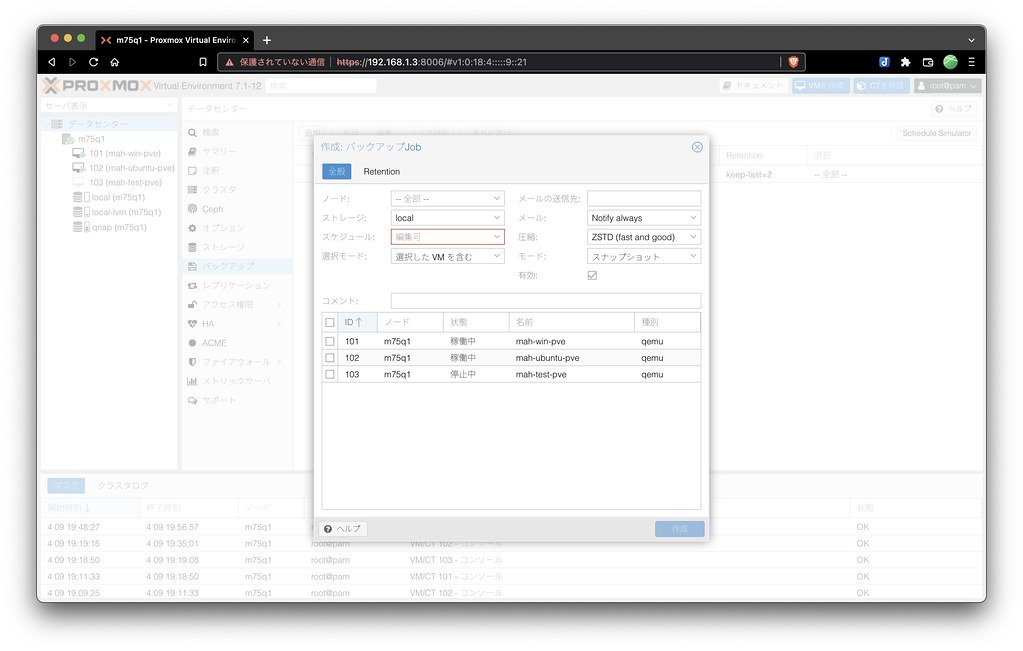The image size is (1023, 651).
Task: Tick the select-all checkbox in VM table header
Action: pyautogui.click(x=329, y=322)
